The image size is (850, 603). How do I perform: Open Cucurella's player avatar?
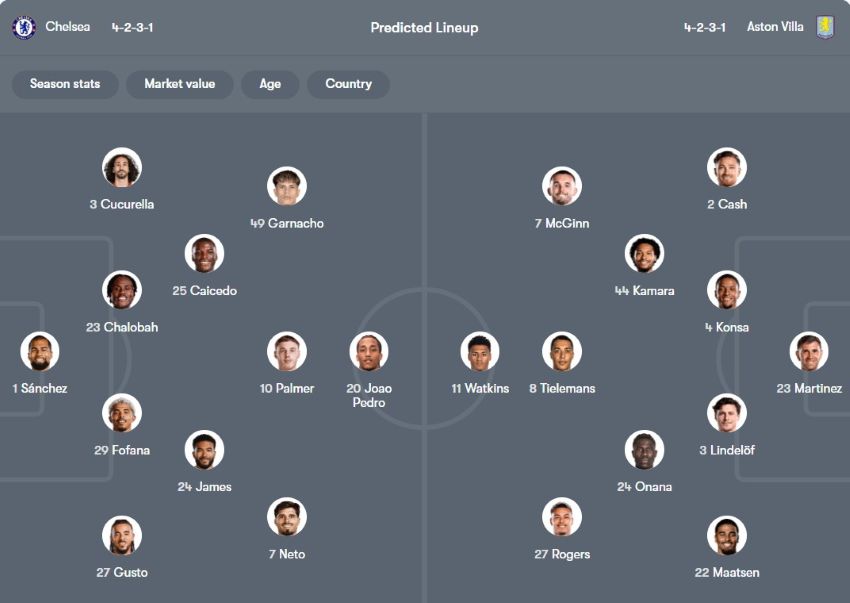[122, 168]
